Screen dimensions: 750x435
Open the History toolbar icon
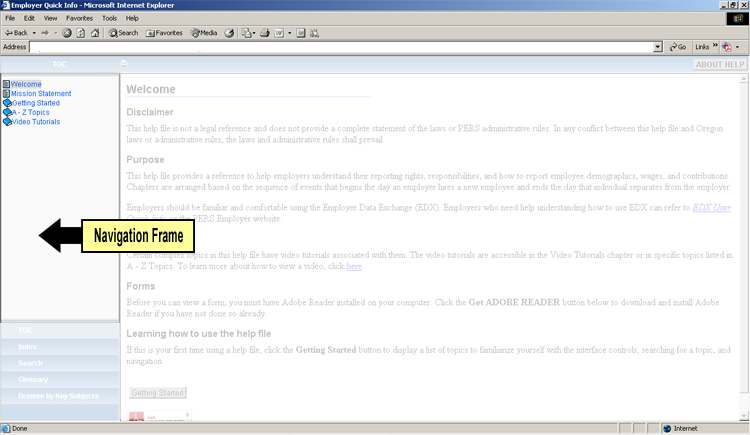[x=229, y=33]
